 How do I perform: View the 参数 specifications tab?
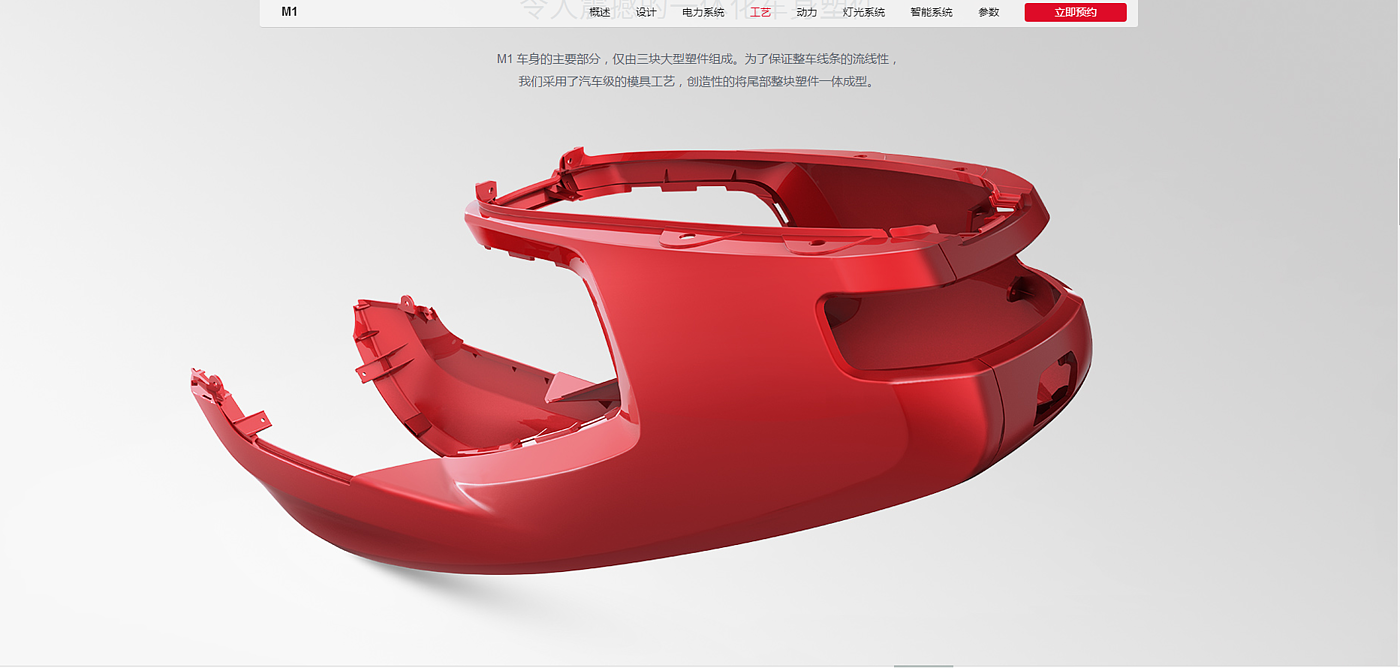click(988, 12)
